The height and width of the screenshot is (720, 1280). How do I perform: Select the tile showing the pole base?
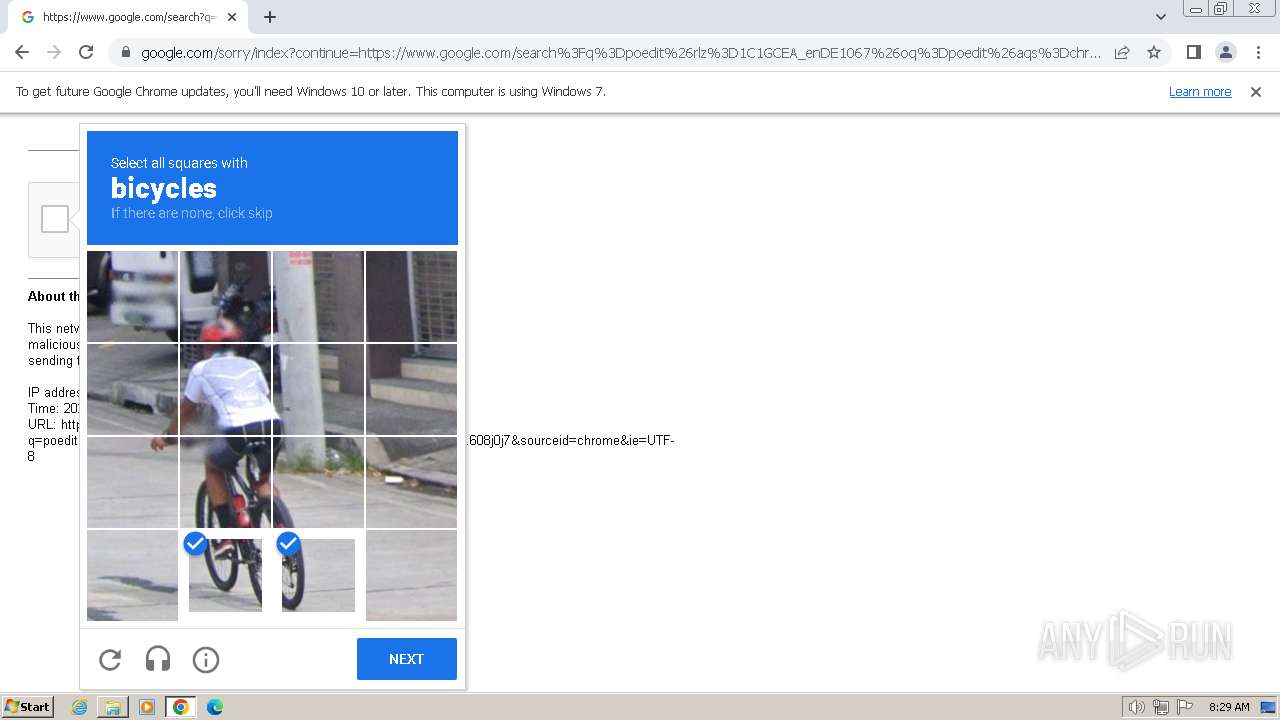pos(318,482)
